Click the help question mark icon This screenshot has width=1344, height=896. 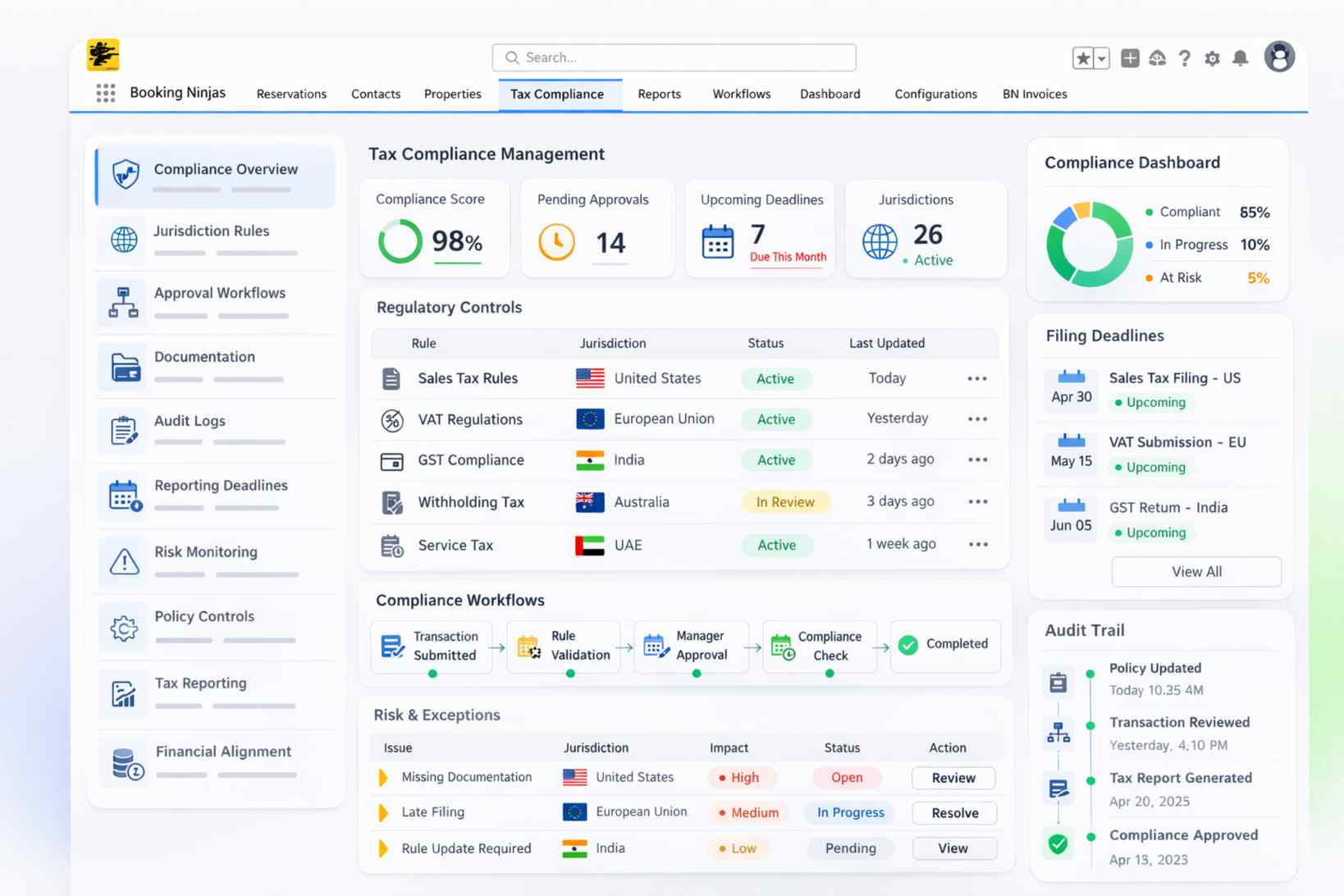click(1185, 58)
